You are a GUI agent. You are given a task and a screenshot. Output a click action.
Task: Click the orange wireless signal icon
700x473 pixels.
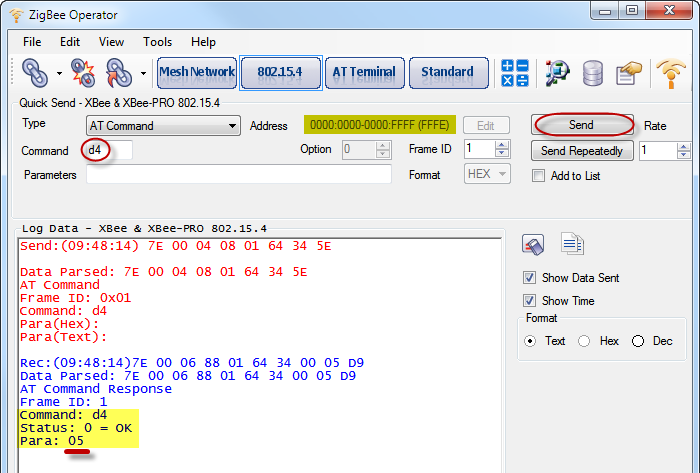coord(671,73)
